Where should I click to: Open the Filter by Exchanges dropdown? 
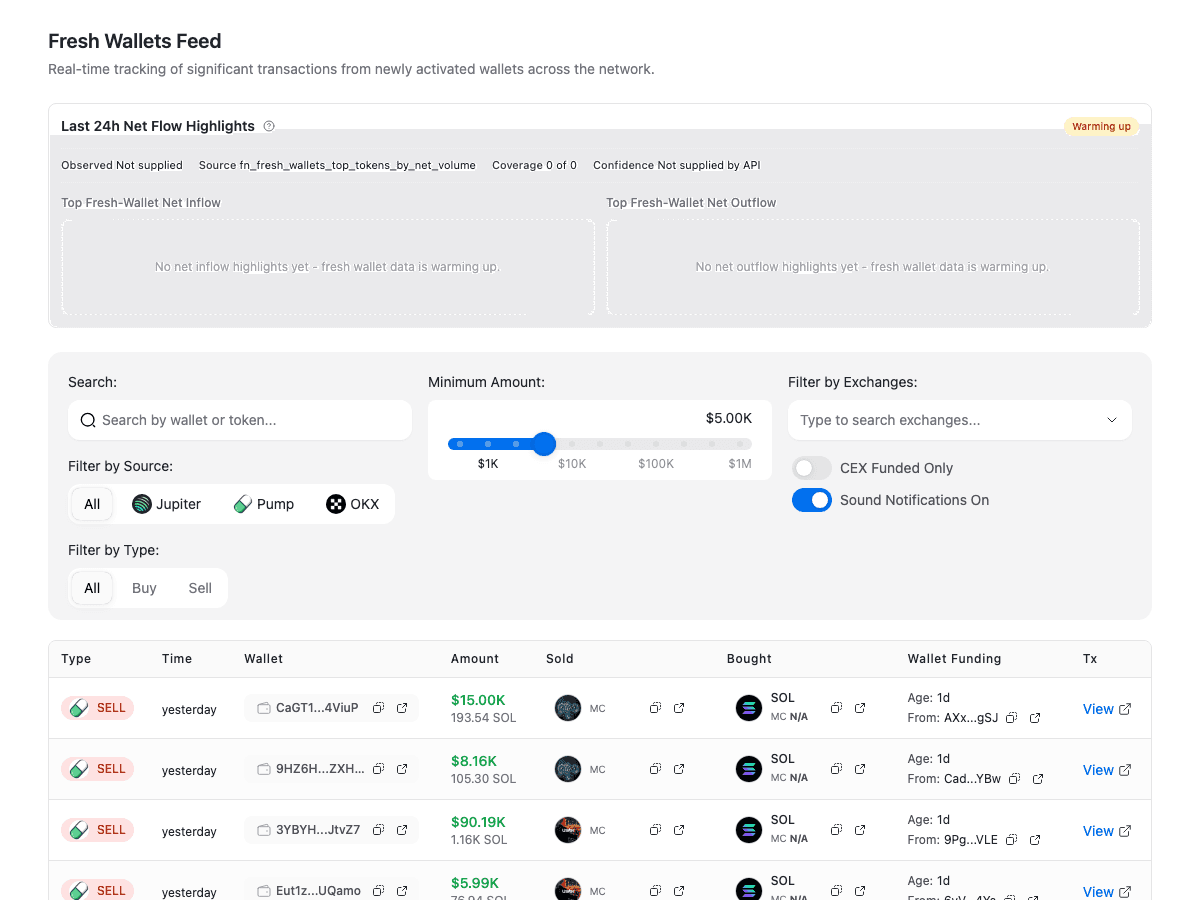coord(960,420)
